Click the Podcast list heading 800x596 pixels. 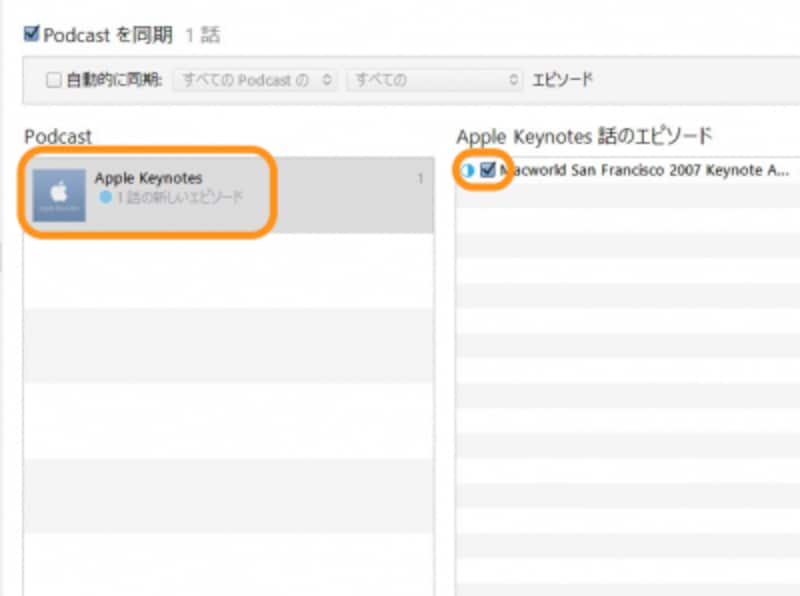click(58, 137)
